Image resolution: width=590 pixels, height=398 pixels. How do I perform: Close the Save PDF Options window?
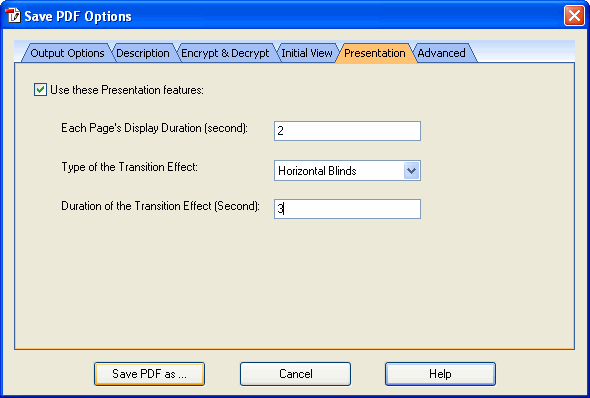click(x=574, y=16)
